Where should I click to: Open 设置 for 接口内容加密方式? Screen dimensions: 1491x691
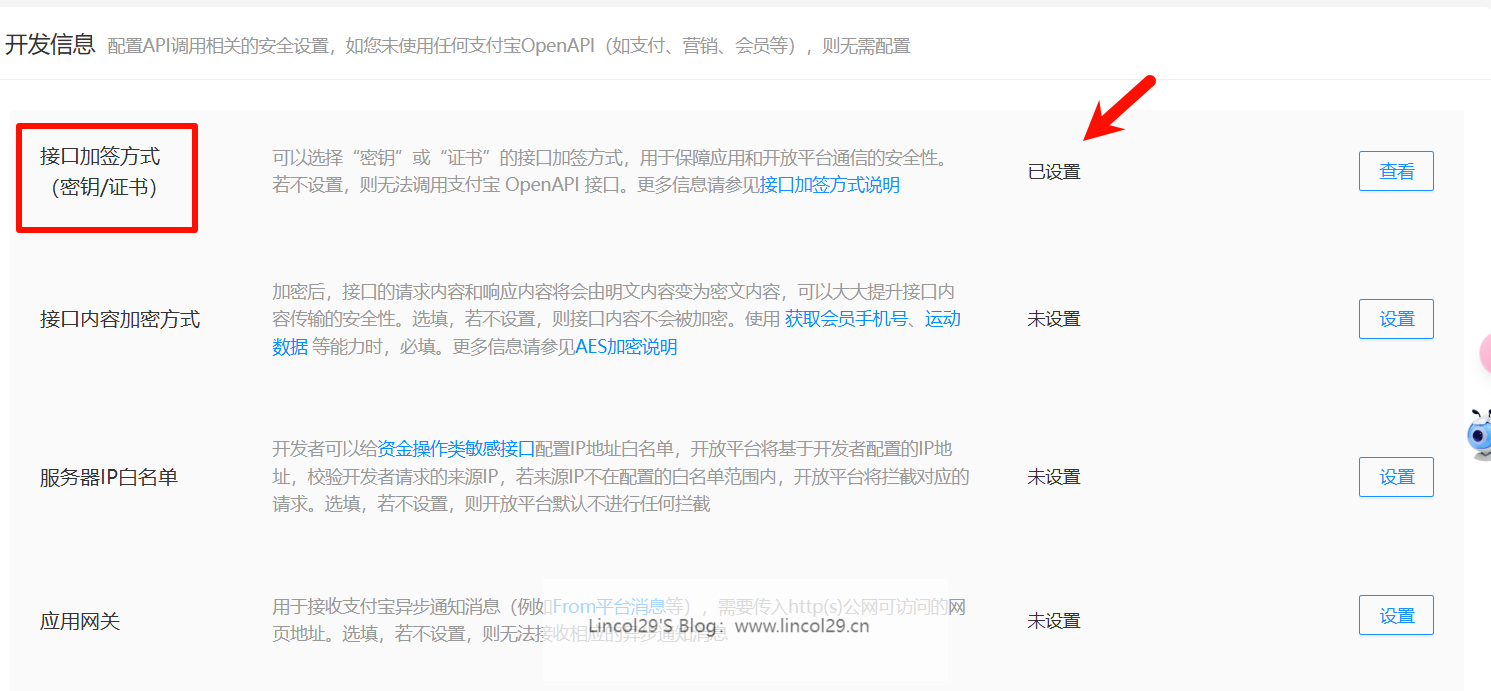[1396, 319]
